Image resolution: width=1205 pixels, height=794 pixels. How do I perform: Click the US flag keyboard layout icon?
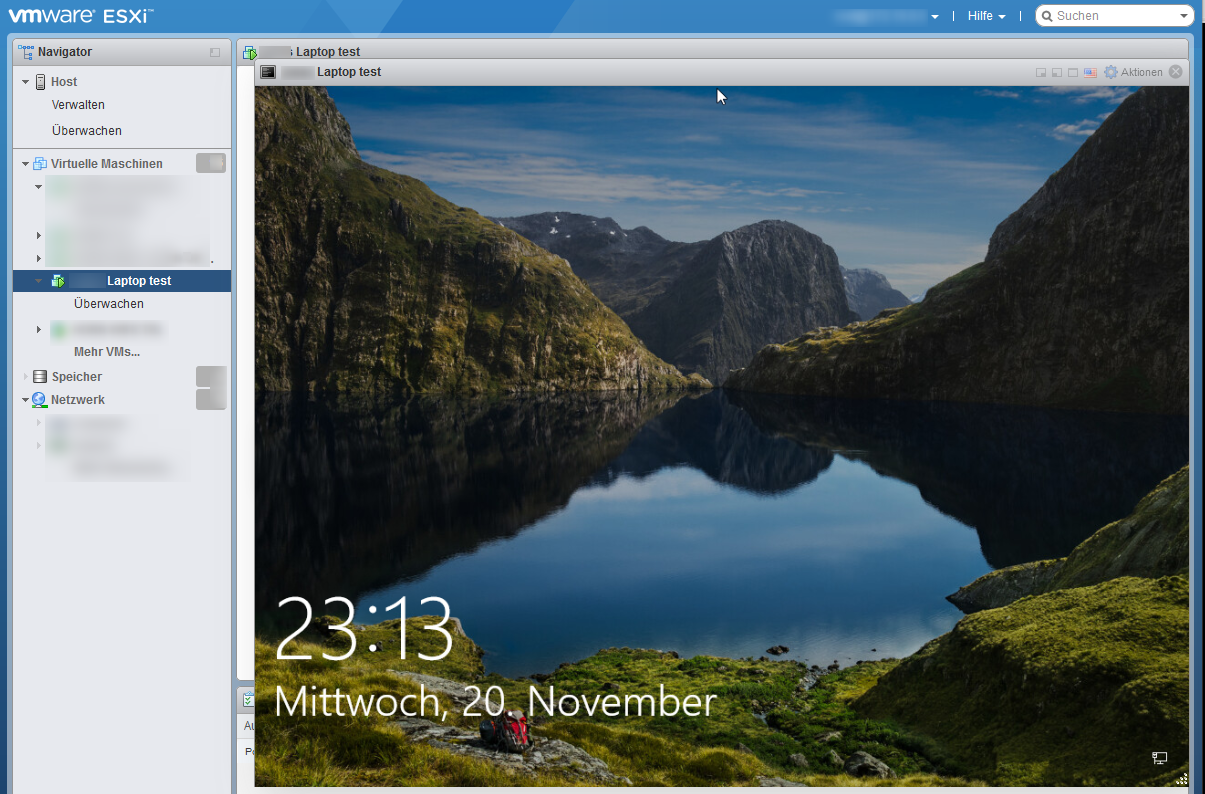(x=1090, y=72)
